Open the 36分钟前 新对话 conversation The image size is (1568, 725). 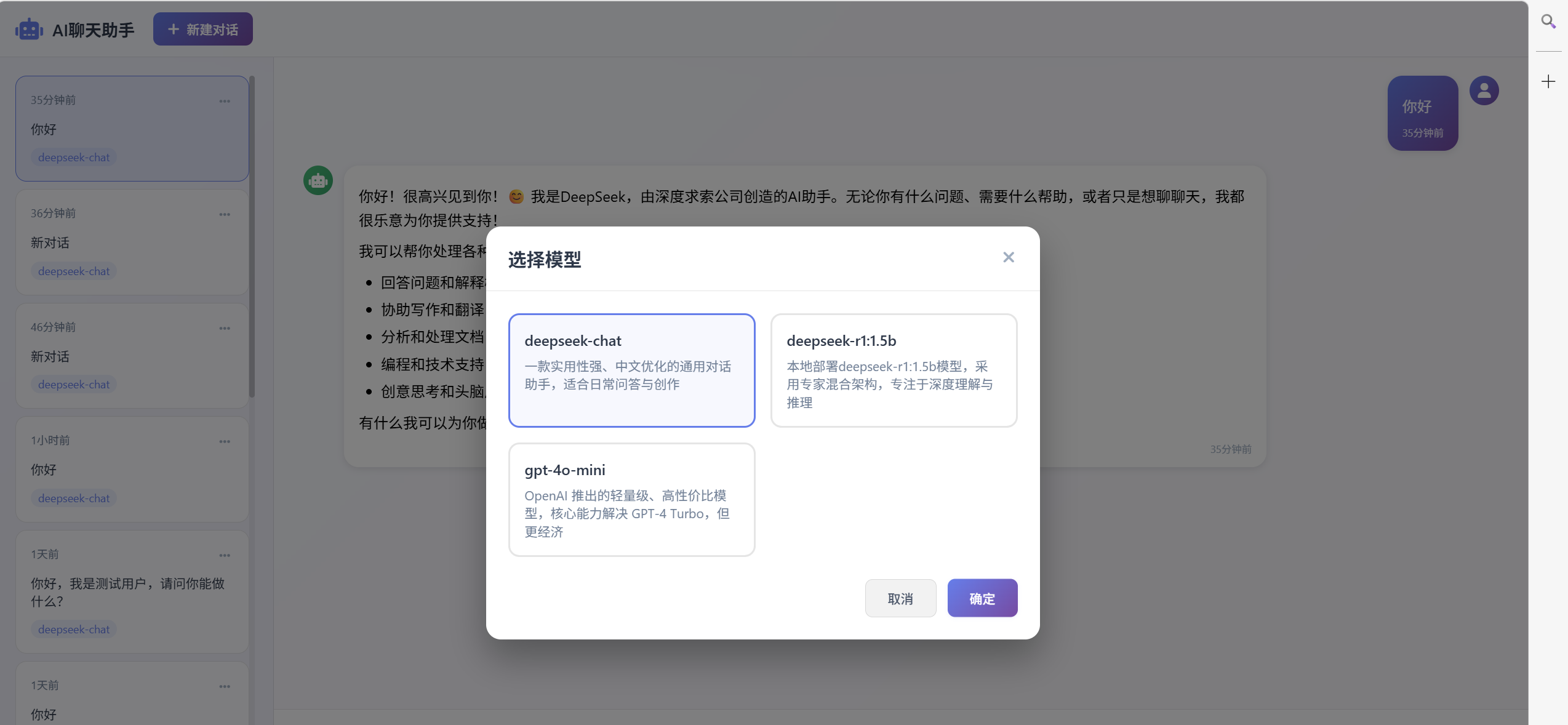(x=123, y=242)
